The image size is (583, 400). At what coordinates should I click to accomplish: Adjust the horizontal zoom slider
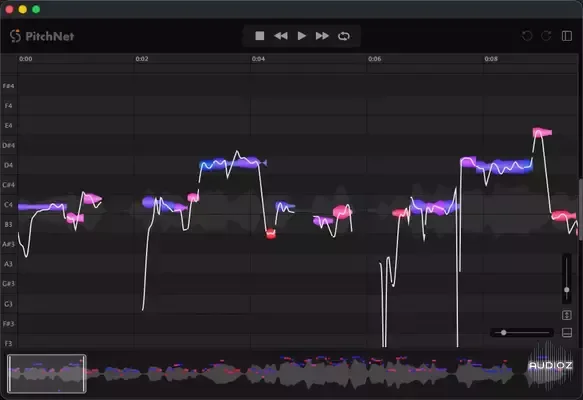point(503,332)
